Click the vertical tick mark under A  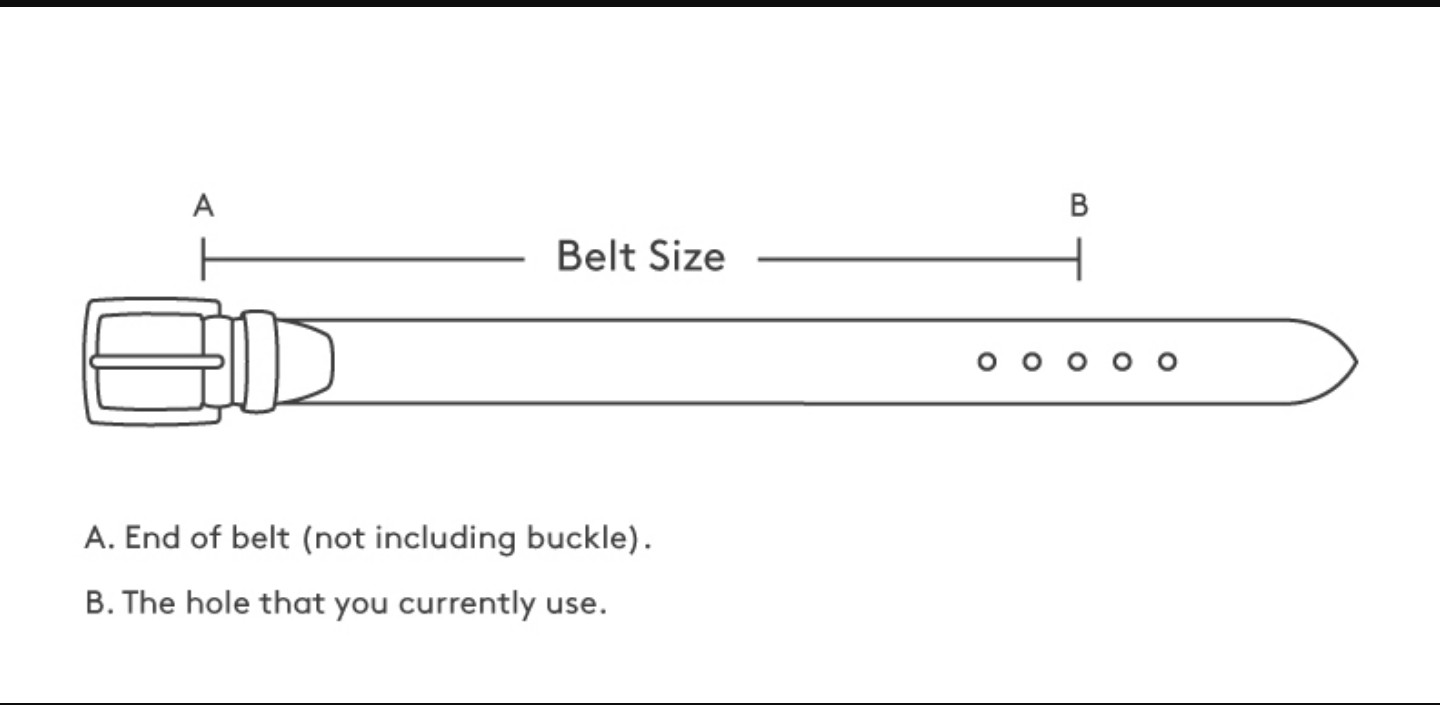[x=203, y=259]
